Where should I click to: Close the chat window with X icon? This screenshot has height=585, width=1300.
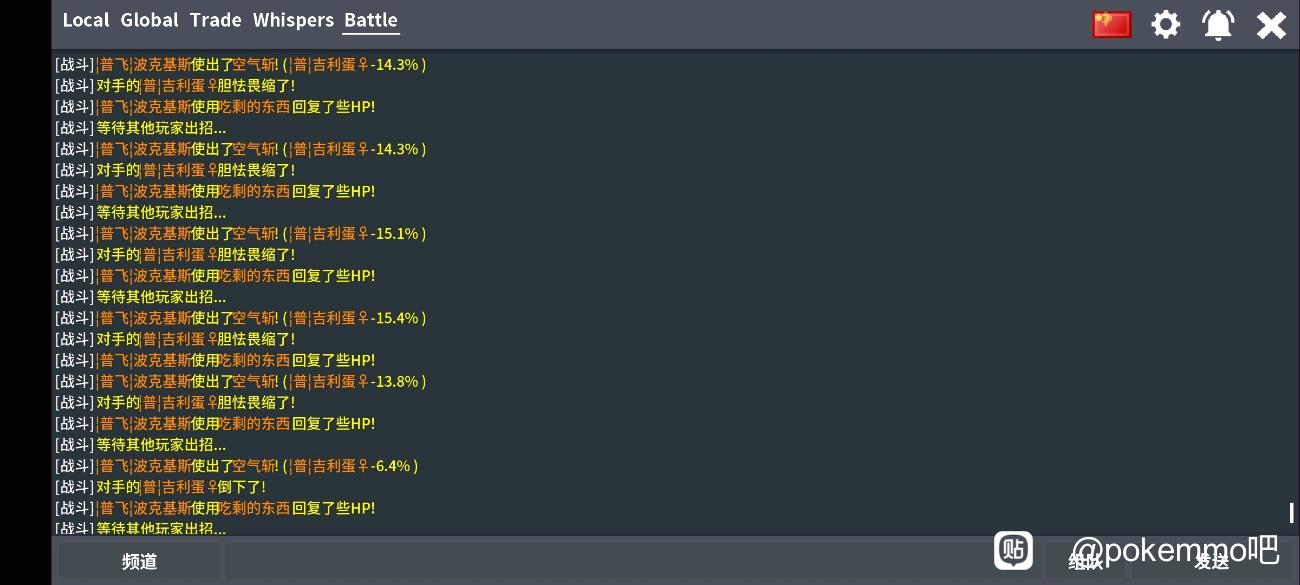[1271, 24]
